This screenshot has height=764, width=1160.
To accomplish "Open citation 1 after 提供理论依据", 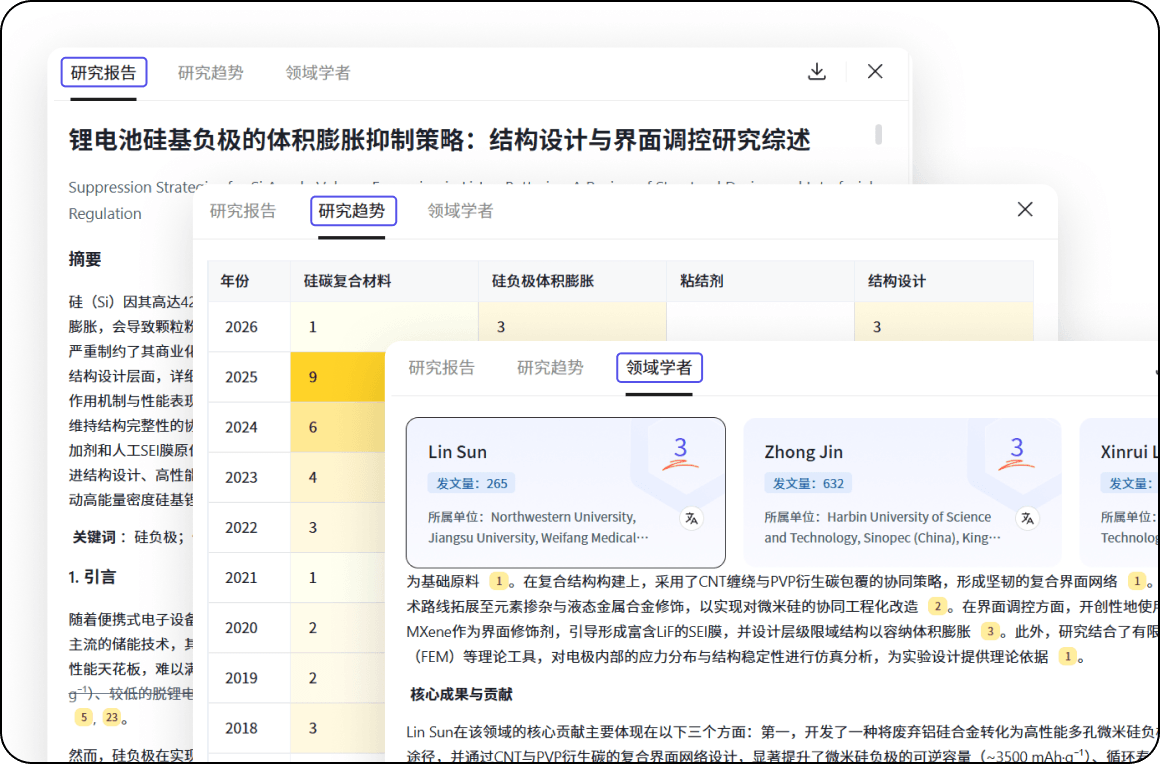I will click(1068, 656).
